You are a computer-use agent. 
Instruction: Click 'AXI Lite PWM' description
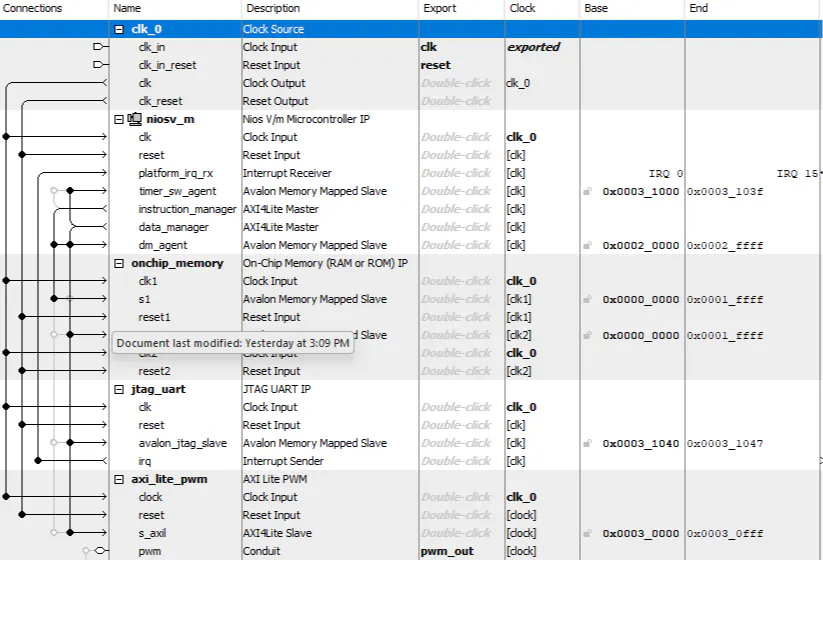[x=275, y=480]
